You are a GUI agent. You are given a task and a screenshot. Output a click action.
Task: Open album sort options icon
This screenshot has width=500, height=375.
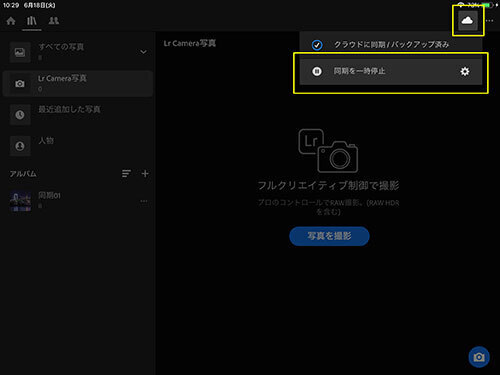pos(126,173)
